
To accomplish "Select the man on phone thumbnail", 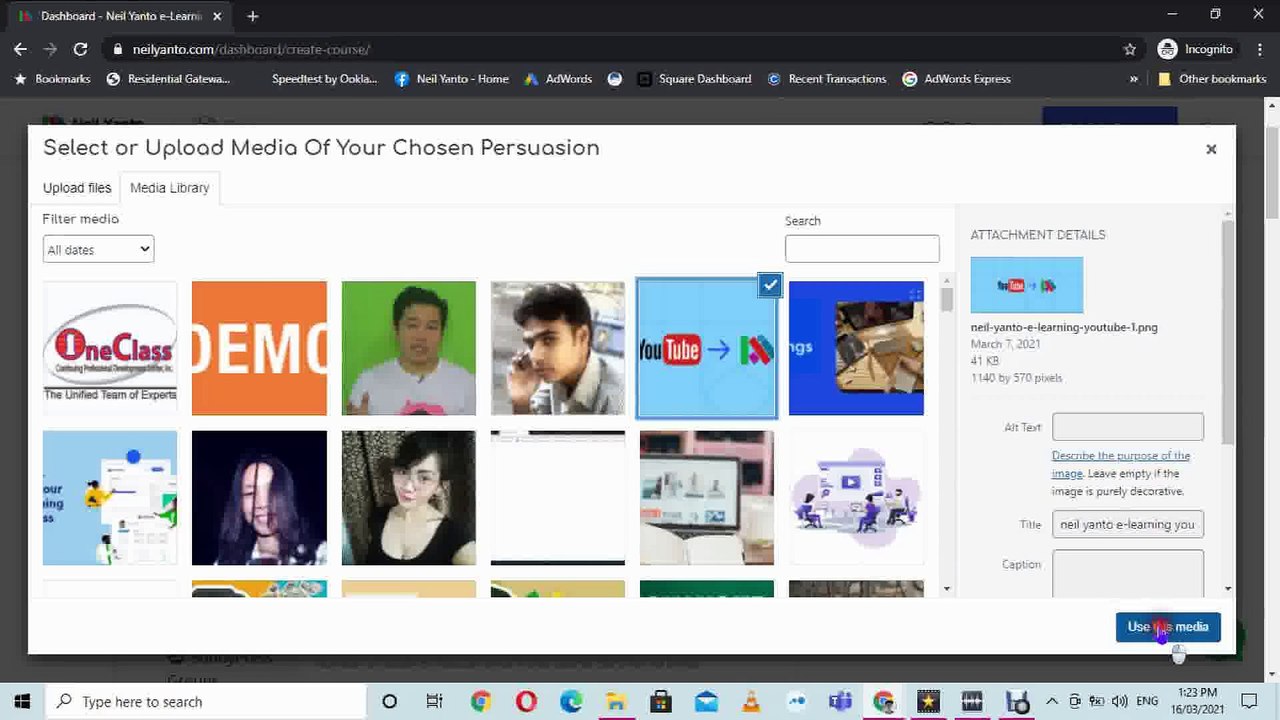I will click(x=558, y=348).
